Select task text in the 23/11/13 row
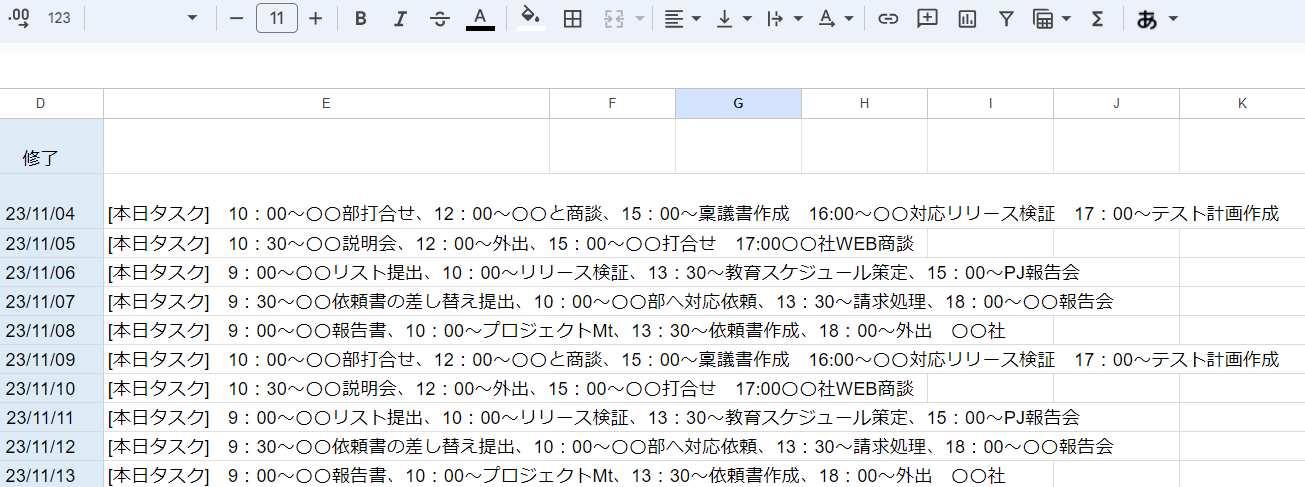 point(556,475)
